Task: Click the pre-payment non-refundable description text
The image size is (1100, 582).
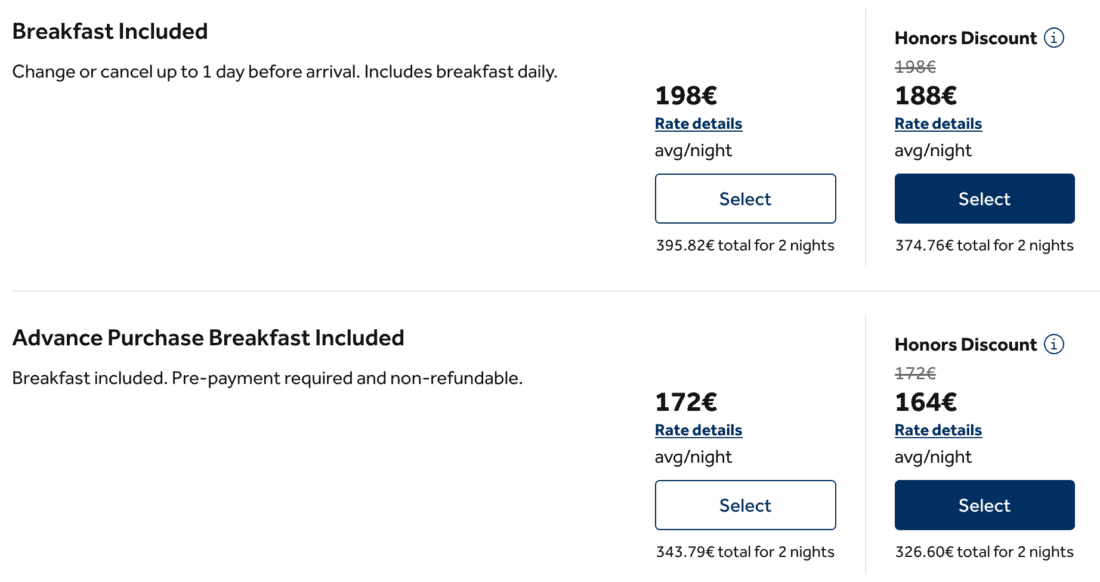Action: 267,379
